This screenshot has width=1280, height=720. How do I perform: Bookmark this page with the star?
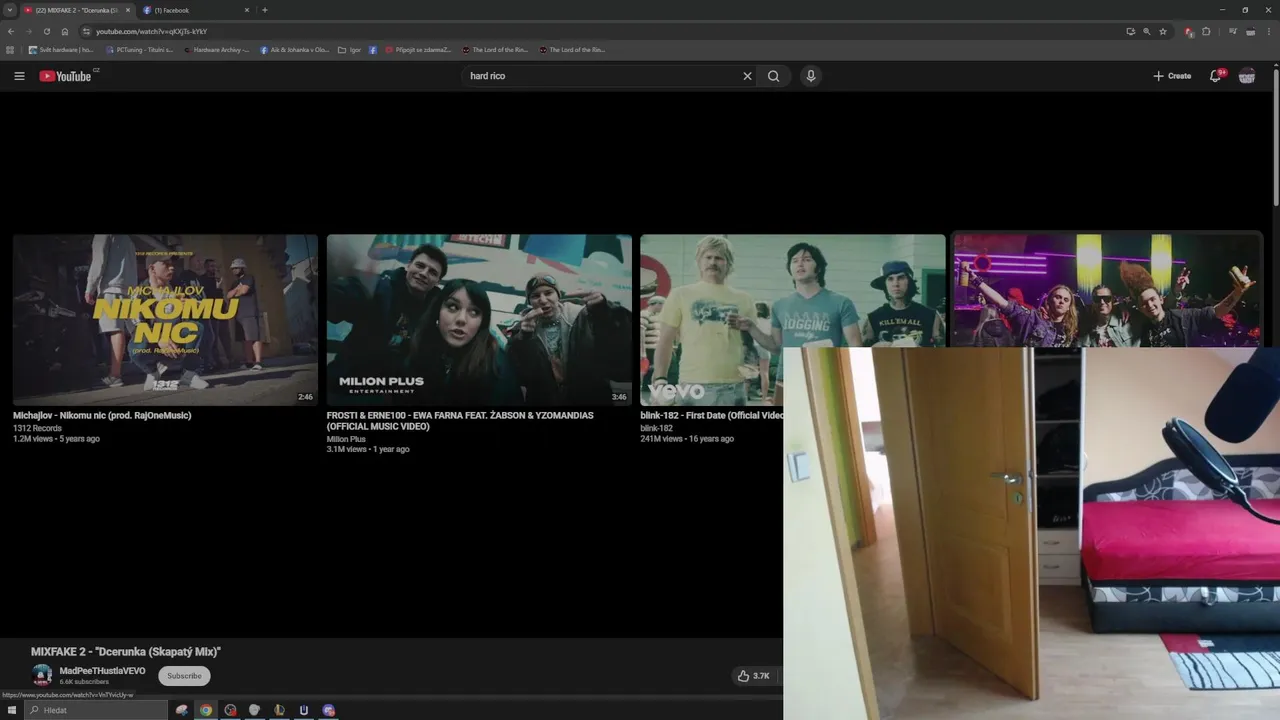click(x=1163, y=31)
